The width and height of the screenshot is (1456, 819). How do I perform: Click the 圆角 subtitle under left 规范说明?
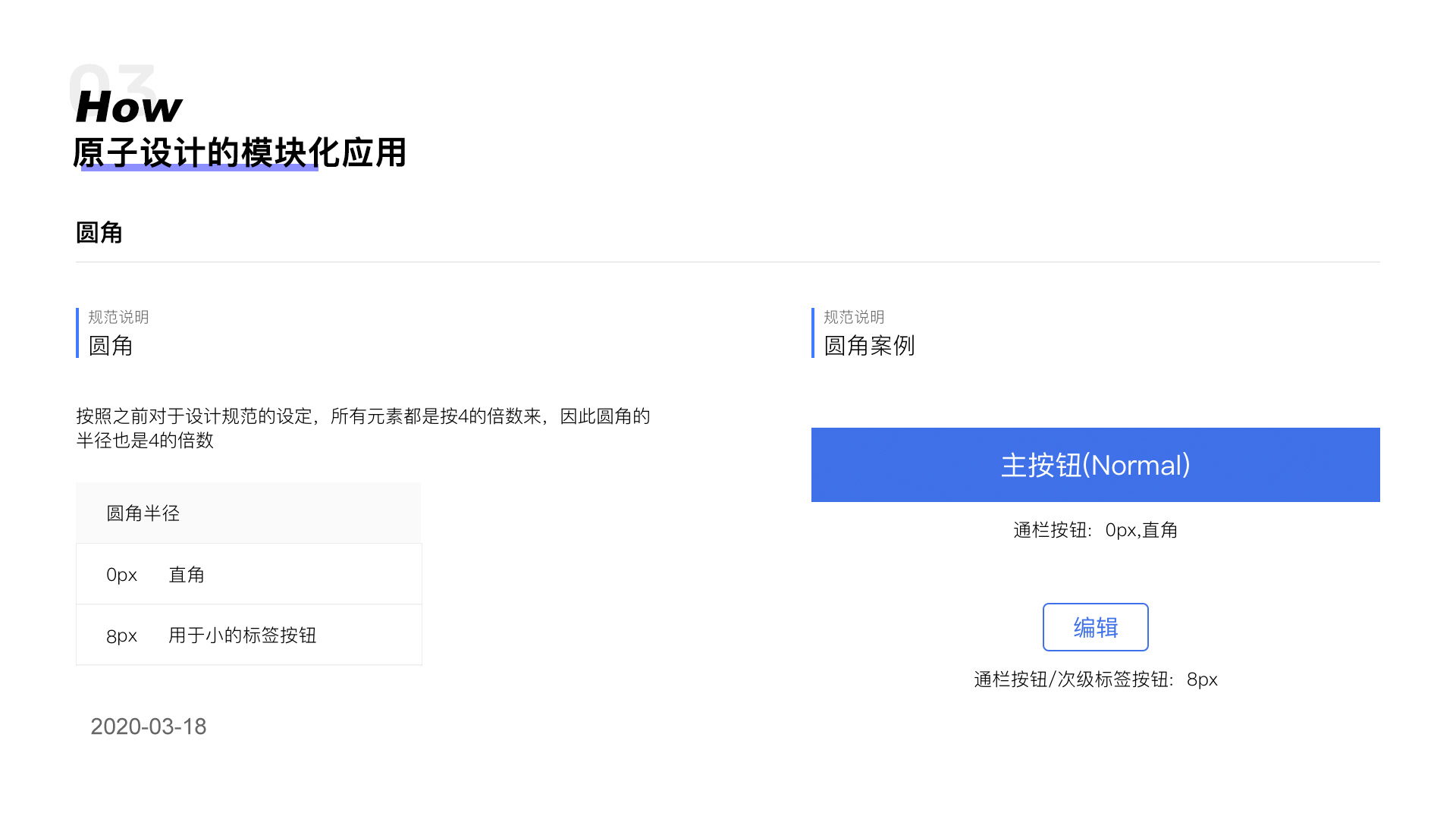pos(111,346)
